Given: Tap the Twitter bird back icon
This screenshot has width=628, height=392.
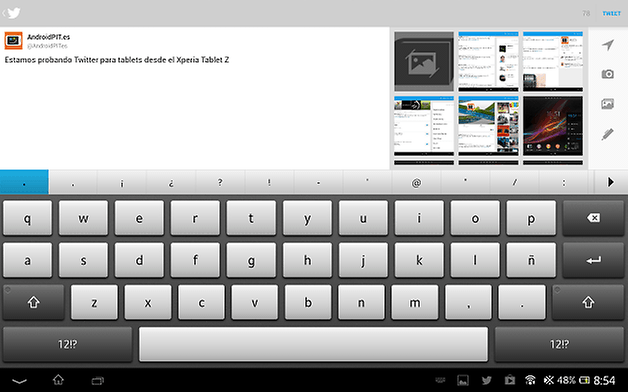Looking at the screenshot, I should pos(12,13).
